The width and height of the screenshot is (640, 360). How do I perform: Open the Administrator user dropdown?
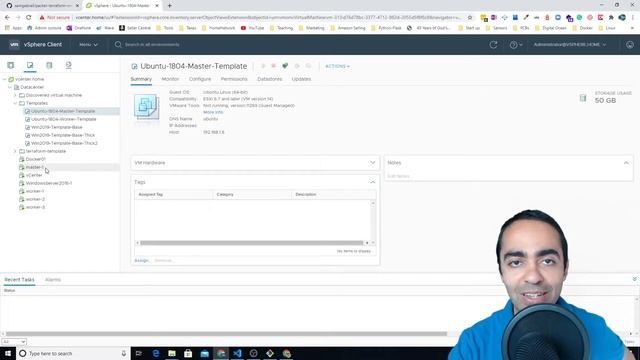coord(570,44)
